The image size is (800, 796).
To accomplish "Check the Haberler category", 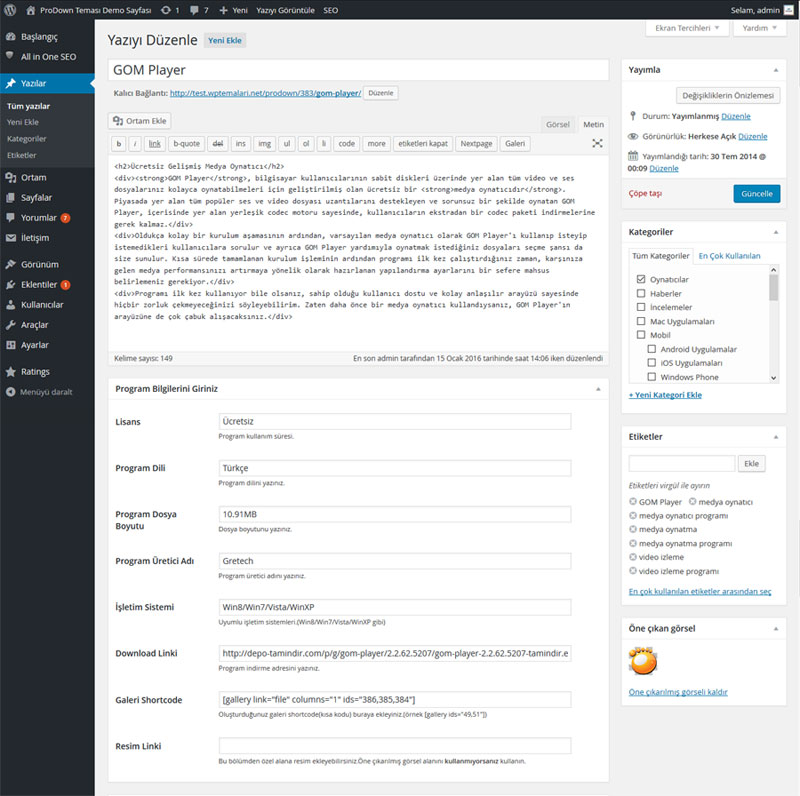I will (641, 293).
